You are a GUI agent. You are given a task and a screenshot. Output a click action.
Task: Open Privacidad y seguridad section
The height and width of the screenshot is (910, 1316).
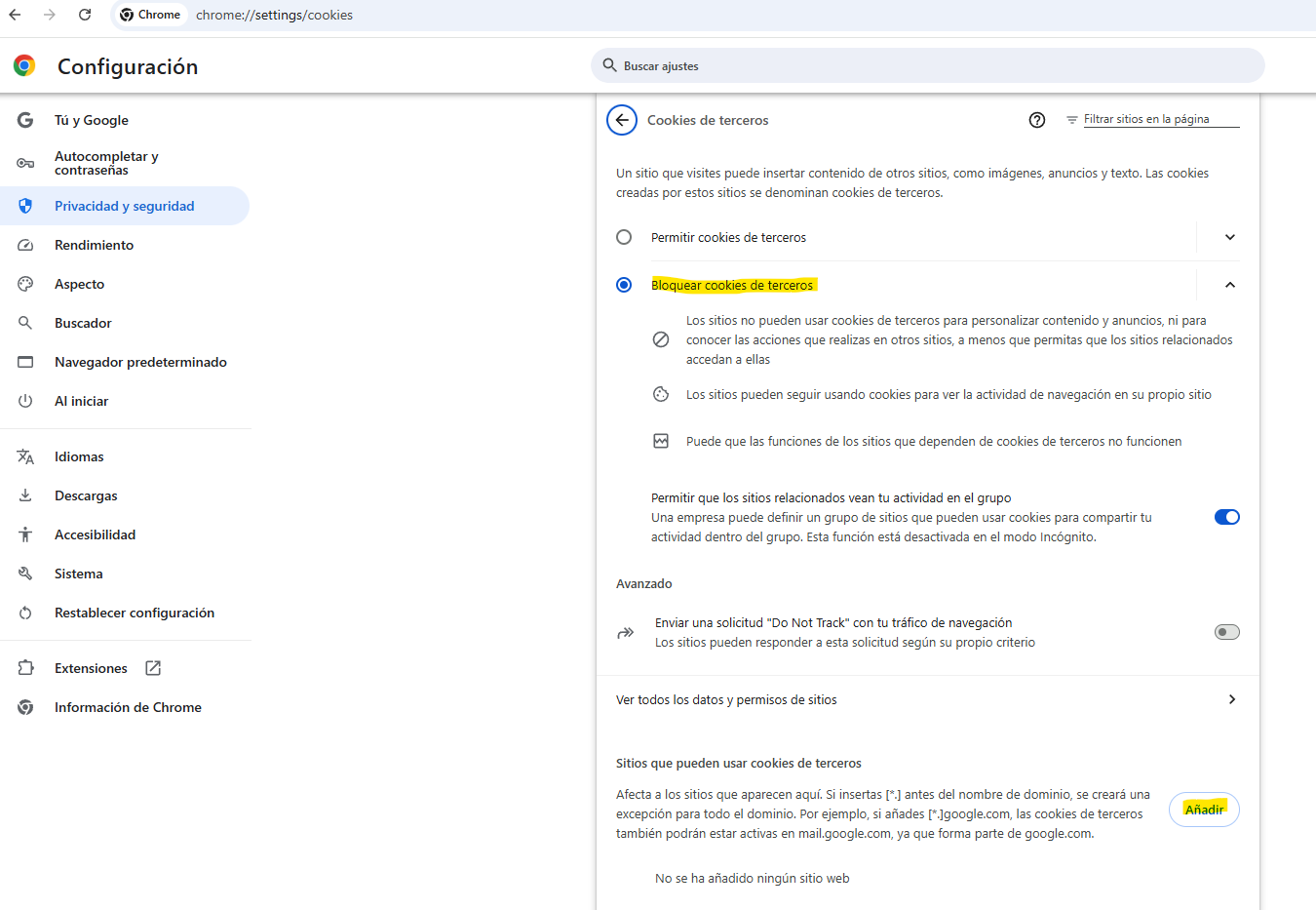tap(126, 206)
